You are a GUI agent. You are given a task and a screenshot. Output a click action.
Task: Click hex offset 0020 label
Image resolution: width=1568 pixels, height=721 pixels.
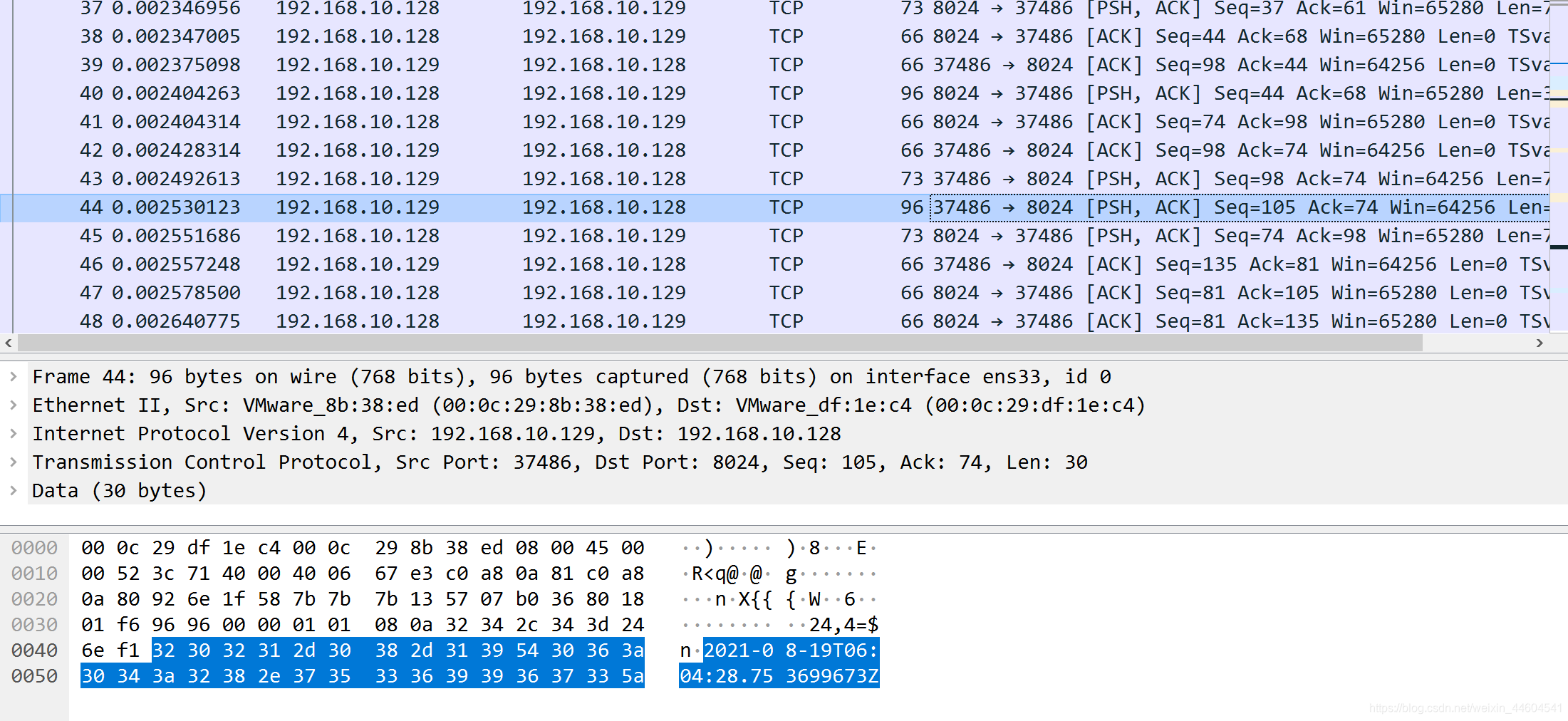pyautogui.click(x=34, y=599)
